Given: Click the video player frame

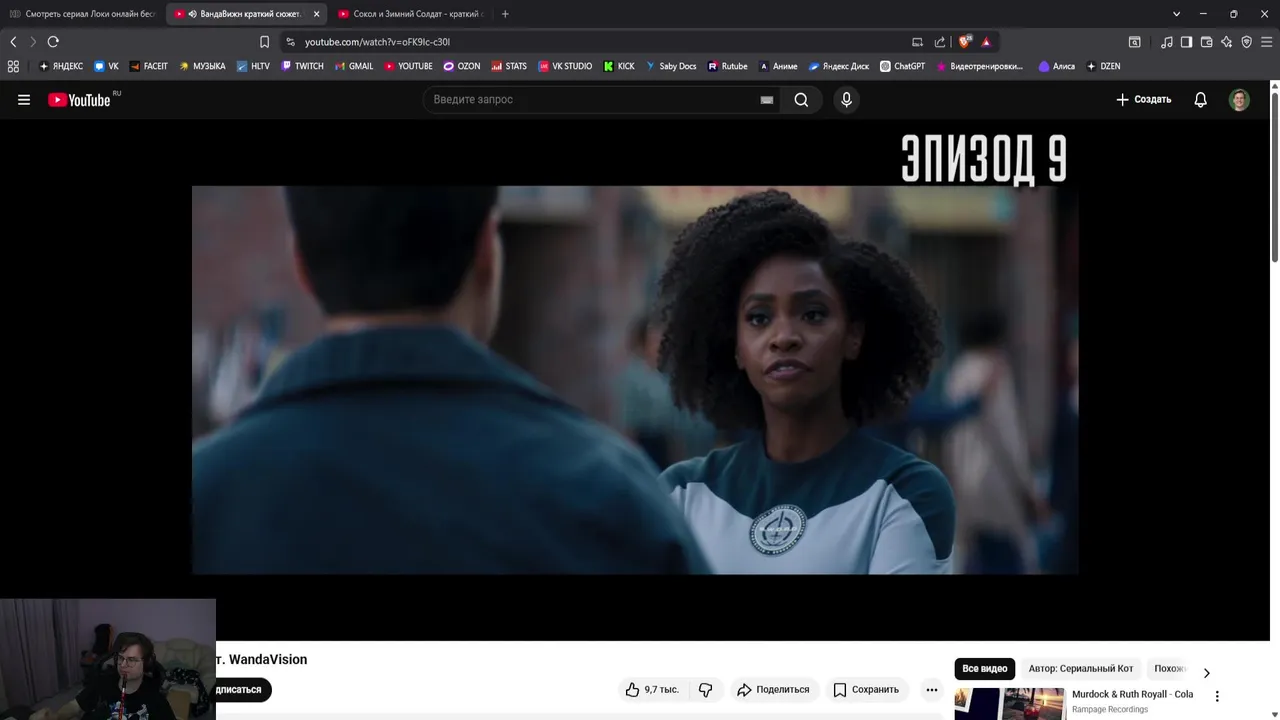Looking at the screenshot, I should point(635,380).
